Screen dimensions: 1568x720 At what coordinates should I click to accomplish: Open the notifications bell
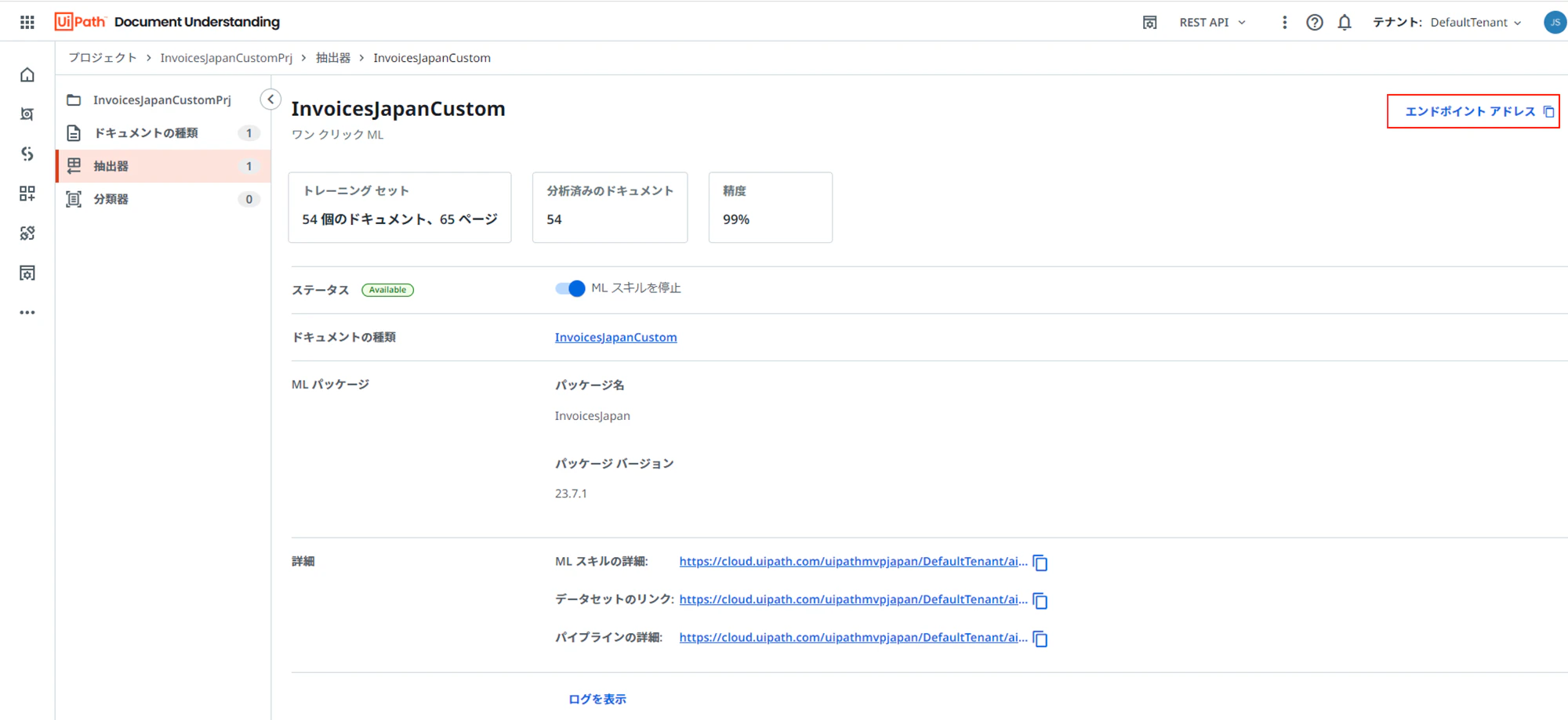(1345, 22)
